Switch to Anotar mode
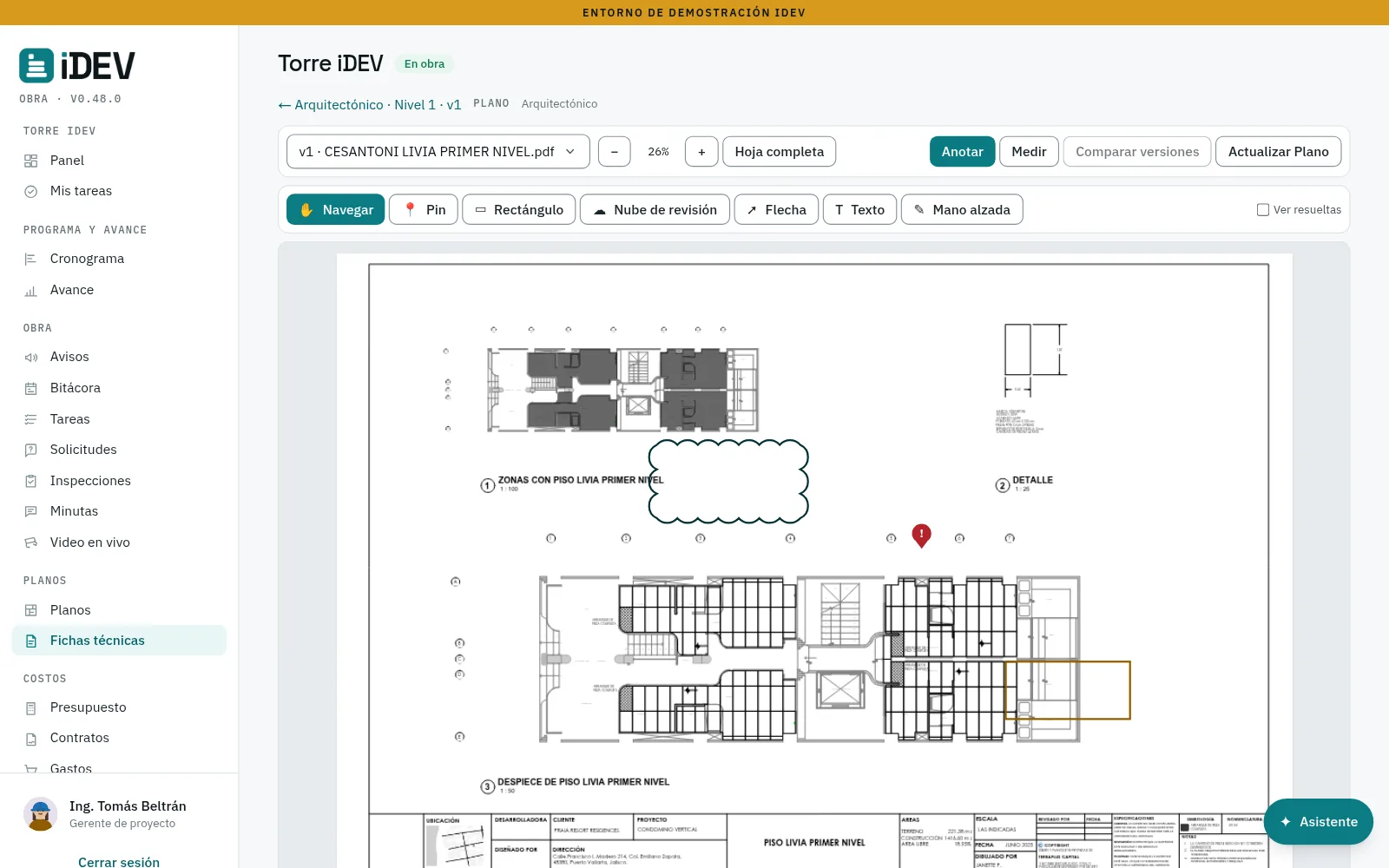The image size is (1389, 868). pyautogui.click(x=962, y=151)
